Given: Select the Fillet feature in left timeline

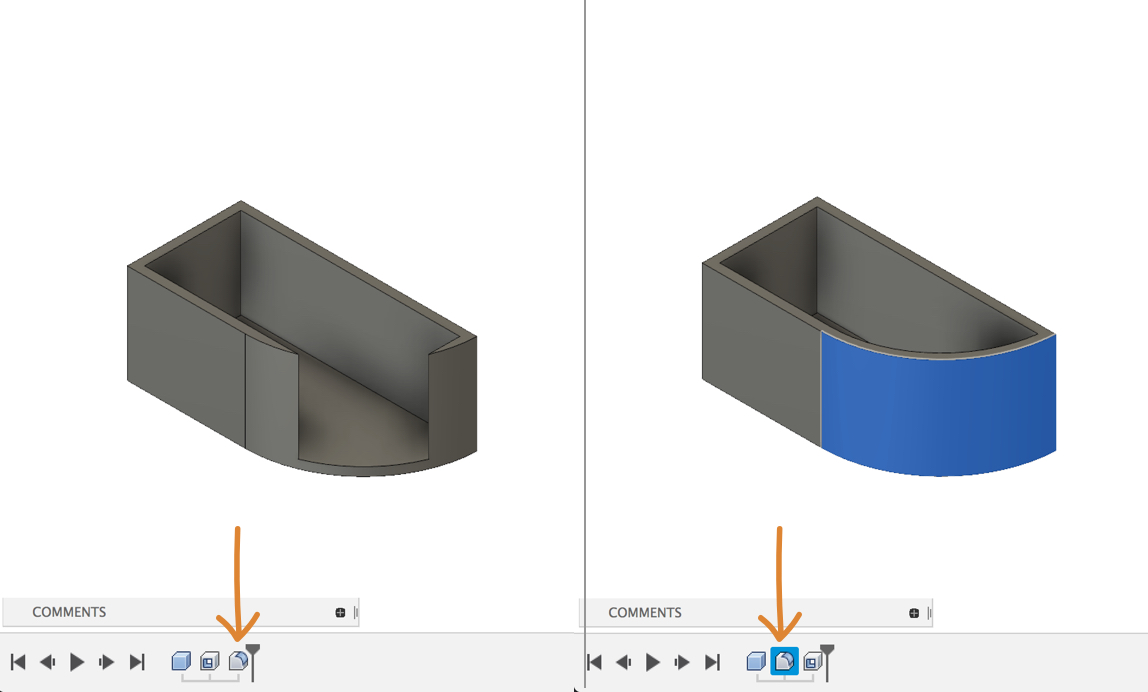Looking at the screenshot, I should point(238,661).
